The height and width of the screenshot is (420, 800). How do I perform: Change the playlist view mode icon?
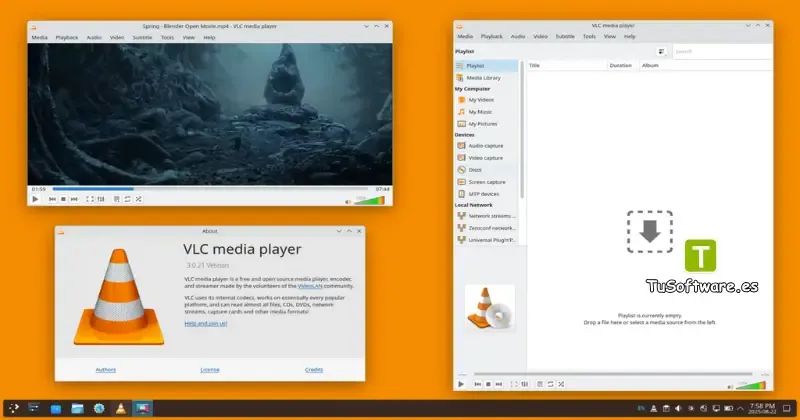(x=661, y=52)
